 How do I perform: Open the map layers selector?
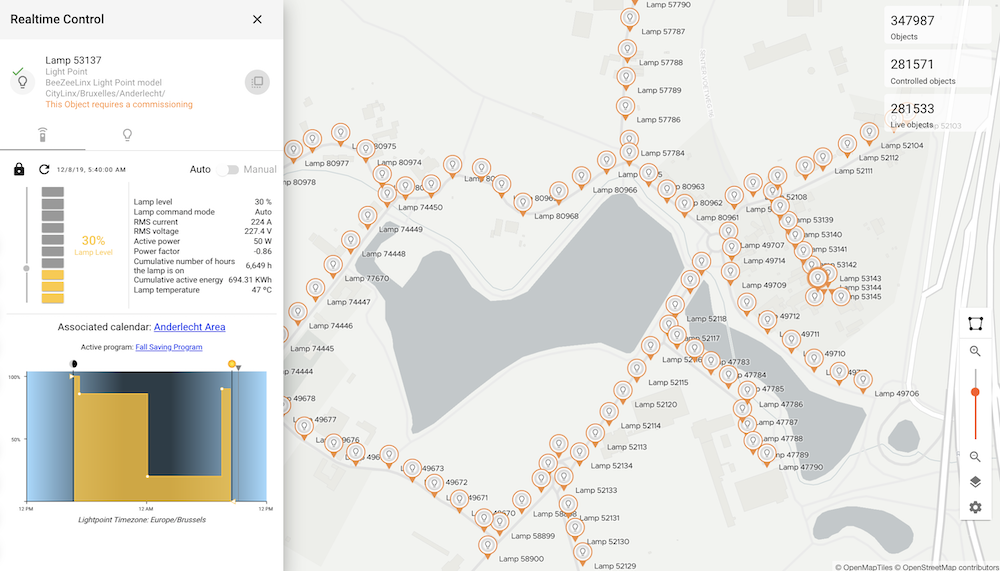[975, 482]
